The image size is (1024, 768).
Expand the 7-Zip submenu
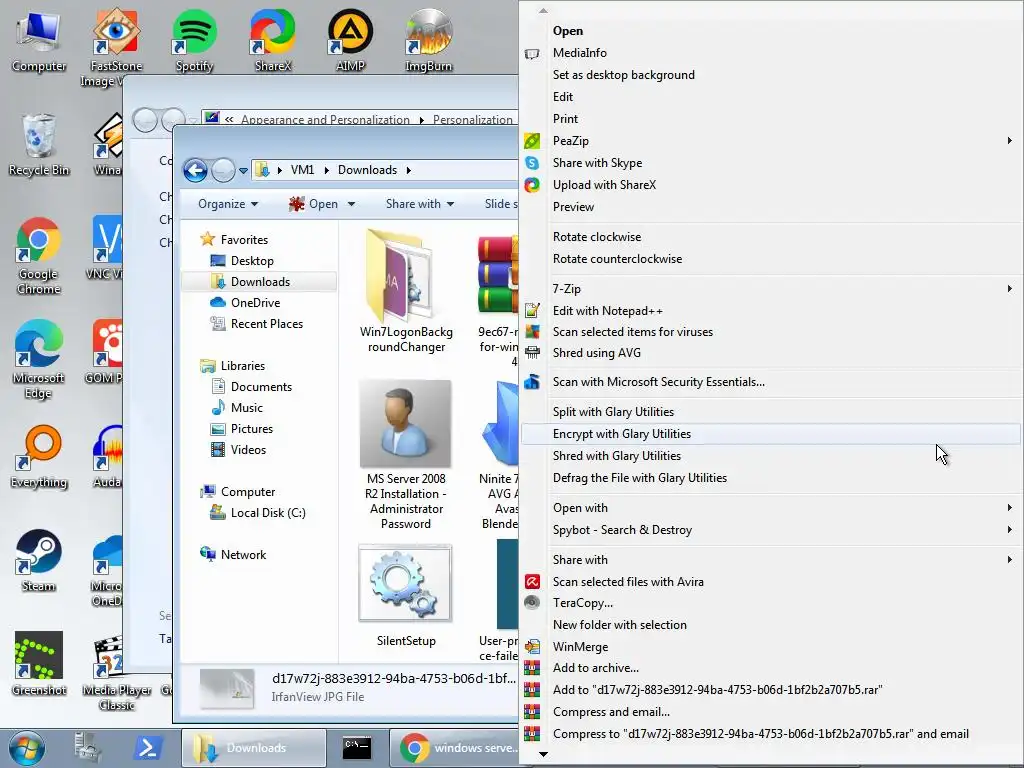pyautogui.click(x=771, y=289)
